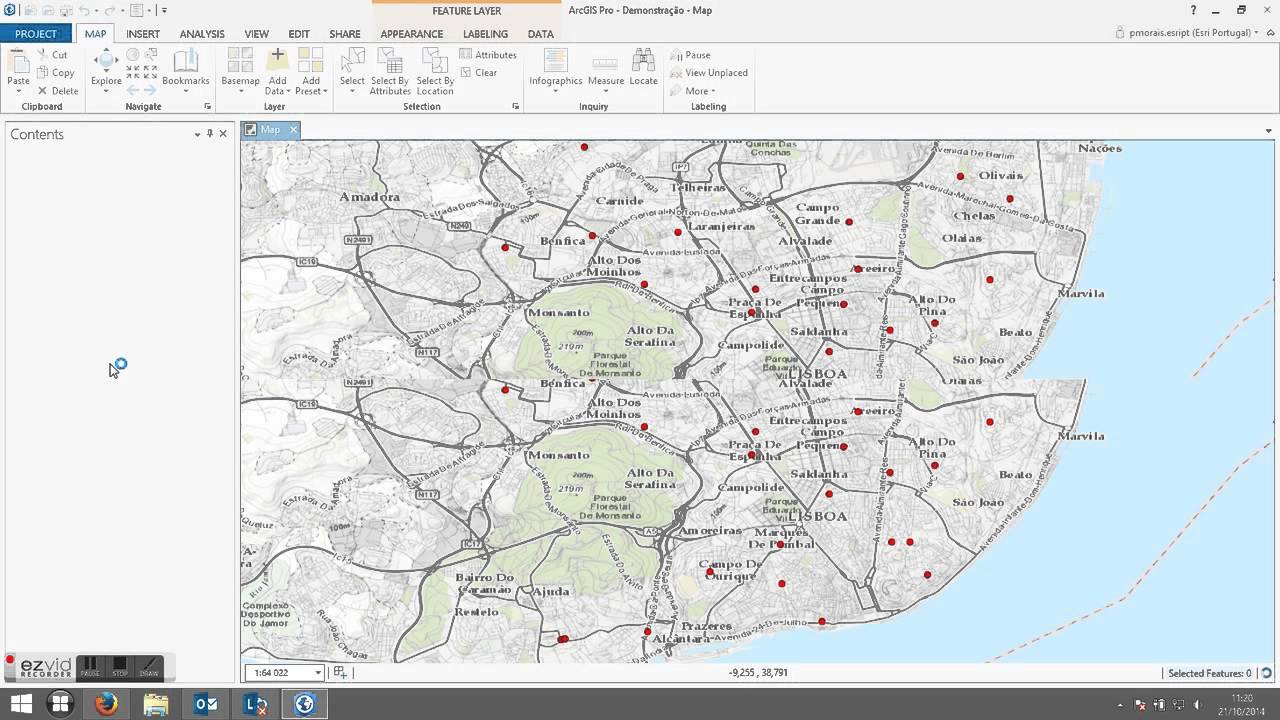Click the pmorais.esript sign-in account
The image size is (1280, 720).
click(1189, 33)
